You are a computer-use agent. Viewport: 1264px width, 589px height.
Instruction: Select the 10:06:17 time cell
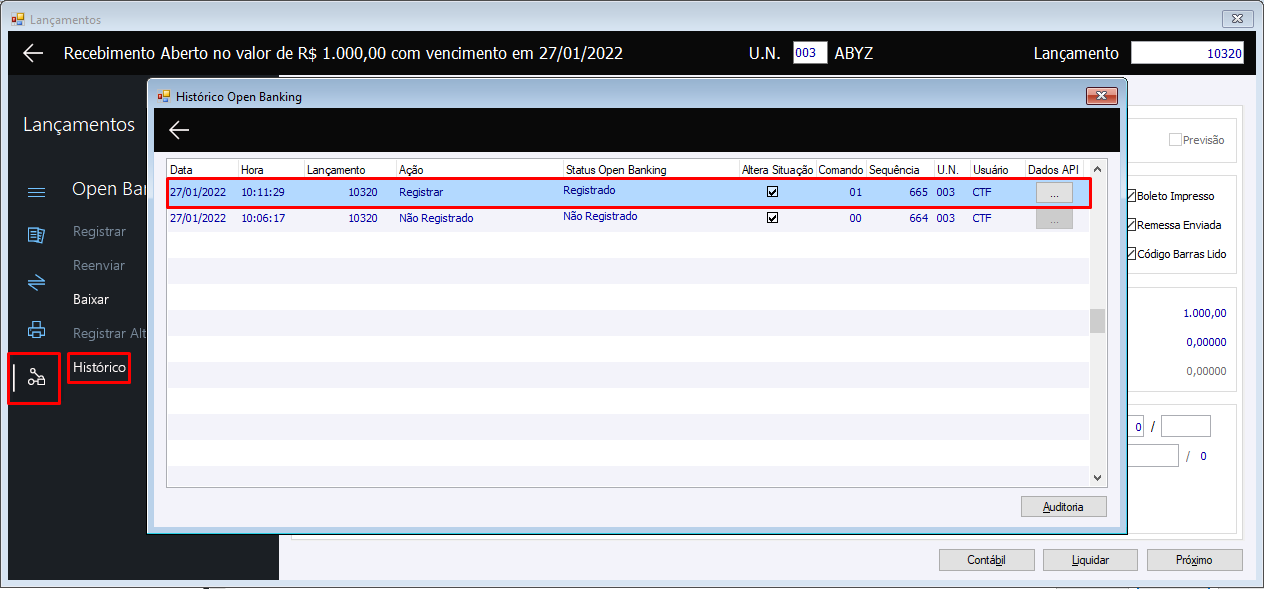(x=263, y=217)
